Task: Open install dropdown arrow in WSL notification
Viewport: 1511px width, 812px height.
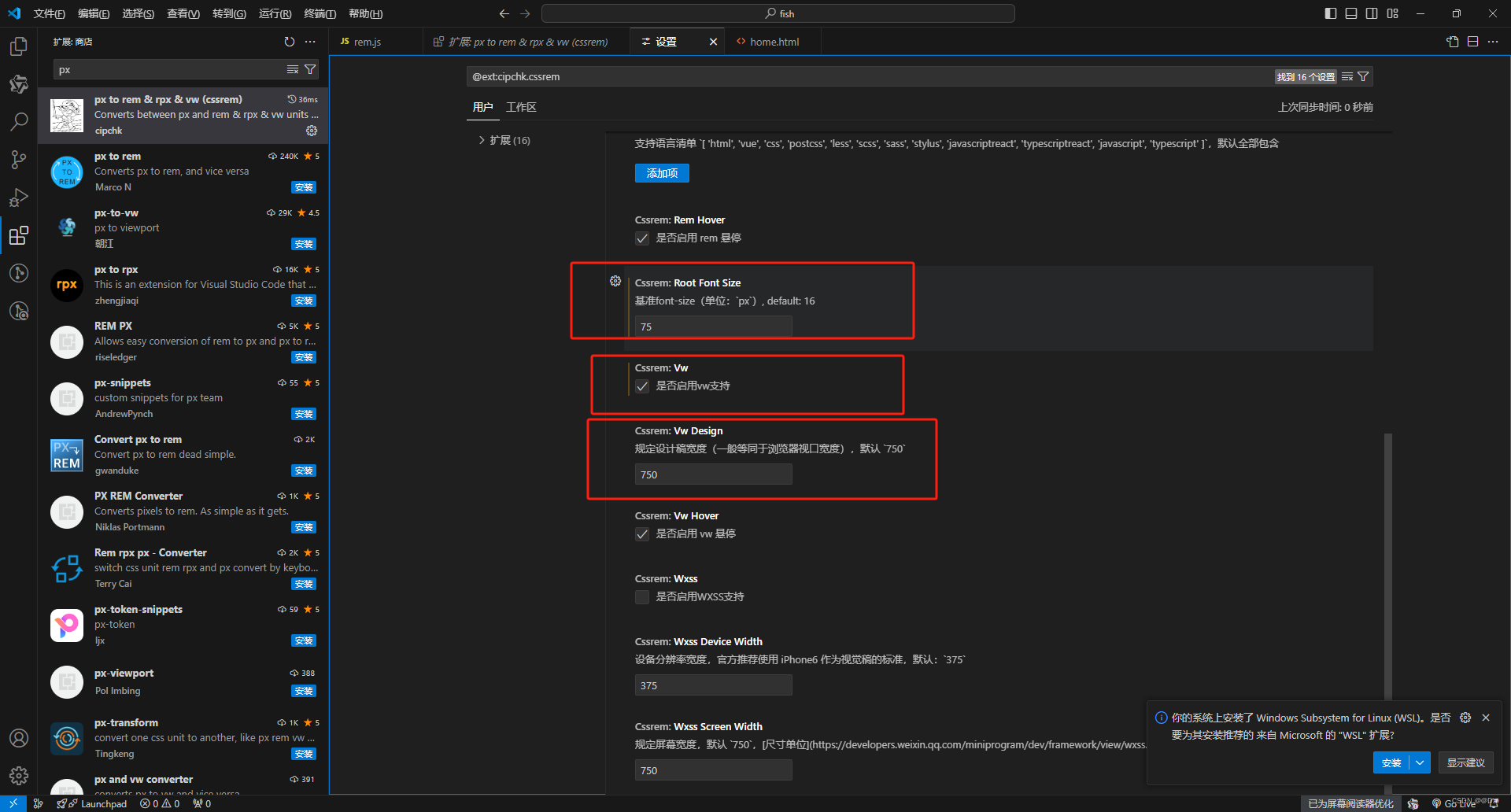Action: point(1420,762)
